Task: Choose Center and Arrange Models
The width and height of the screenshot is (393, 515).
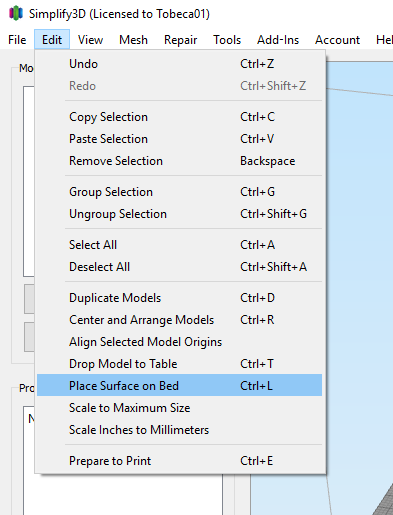Action: tap(179, 320)
